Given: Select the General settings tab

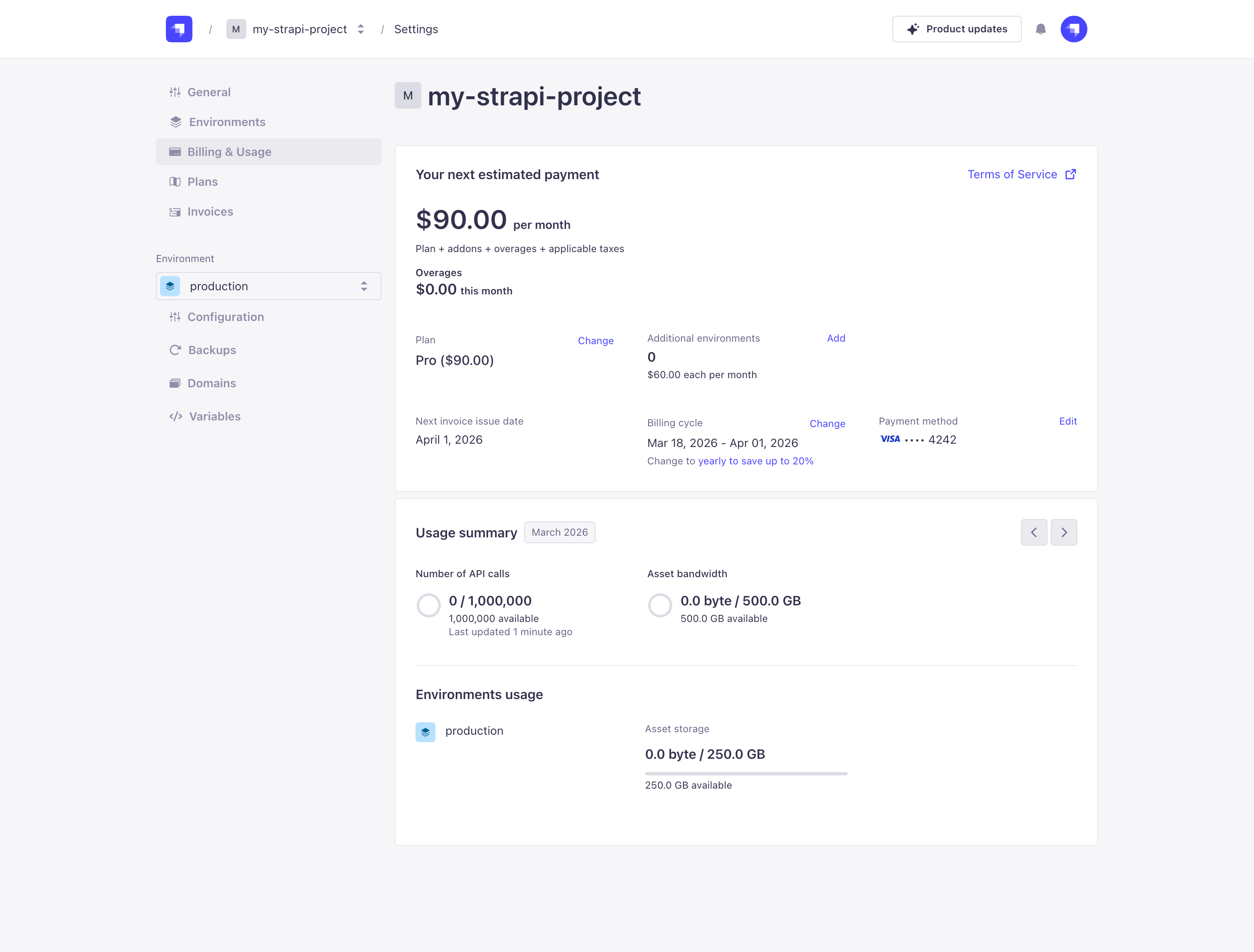Looking at the screenshot, I should pyautogui.click(x=209, y=92).
